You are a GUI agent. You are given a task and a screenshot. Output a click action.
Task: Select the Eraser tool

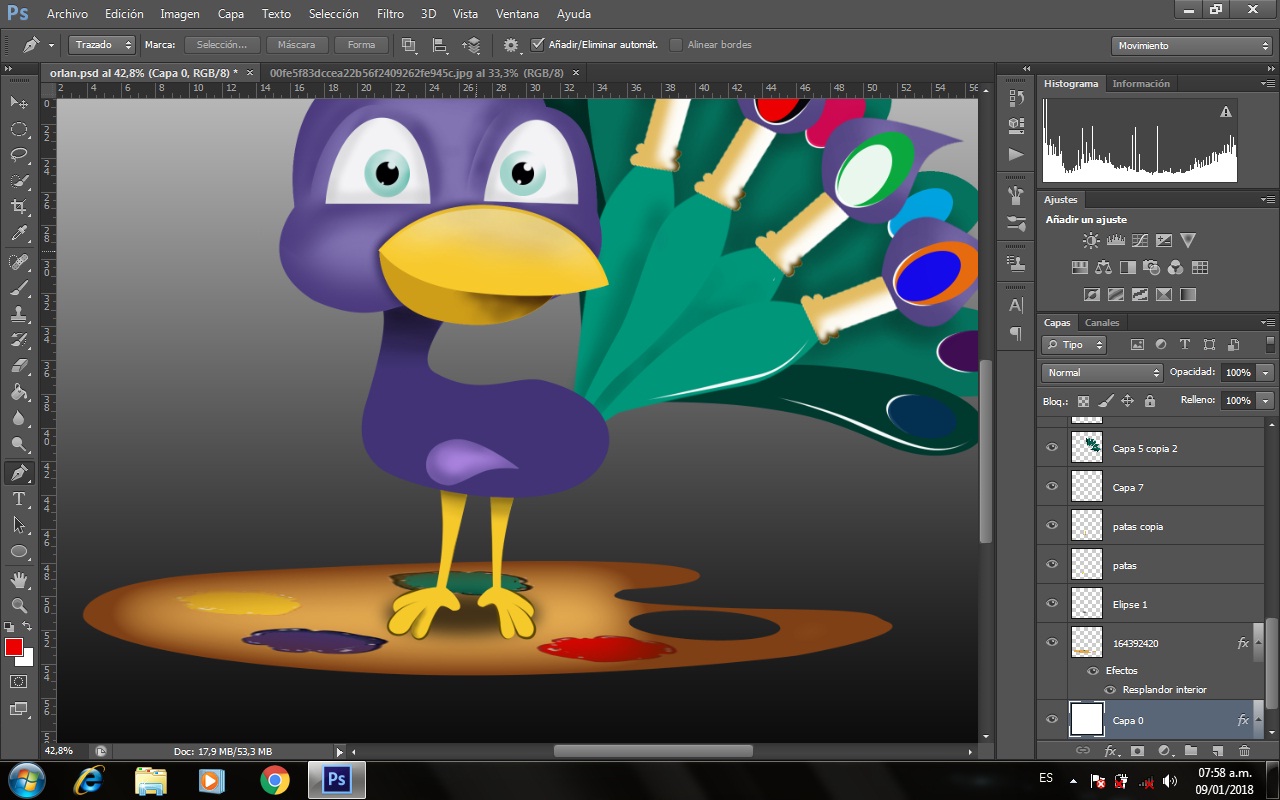tap(19, 366)
